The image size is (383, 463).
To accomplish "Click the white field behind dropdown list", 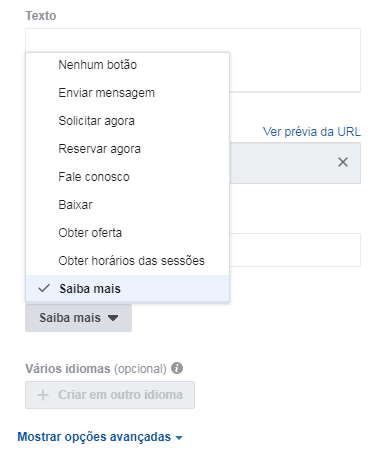I will [x=295, y=250].
